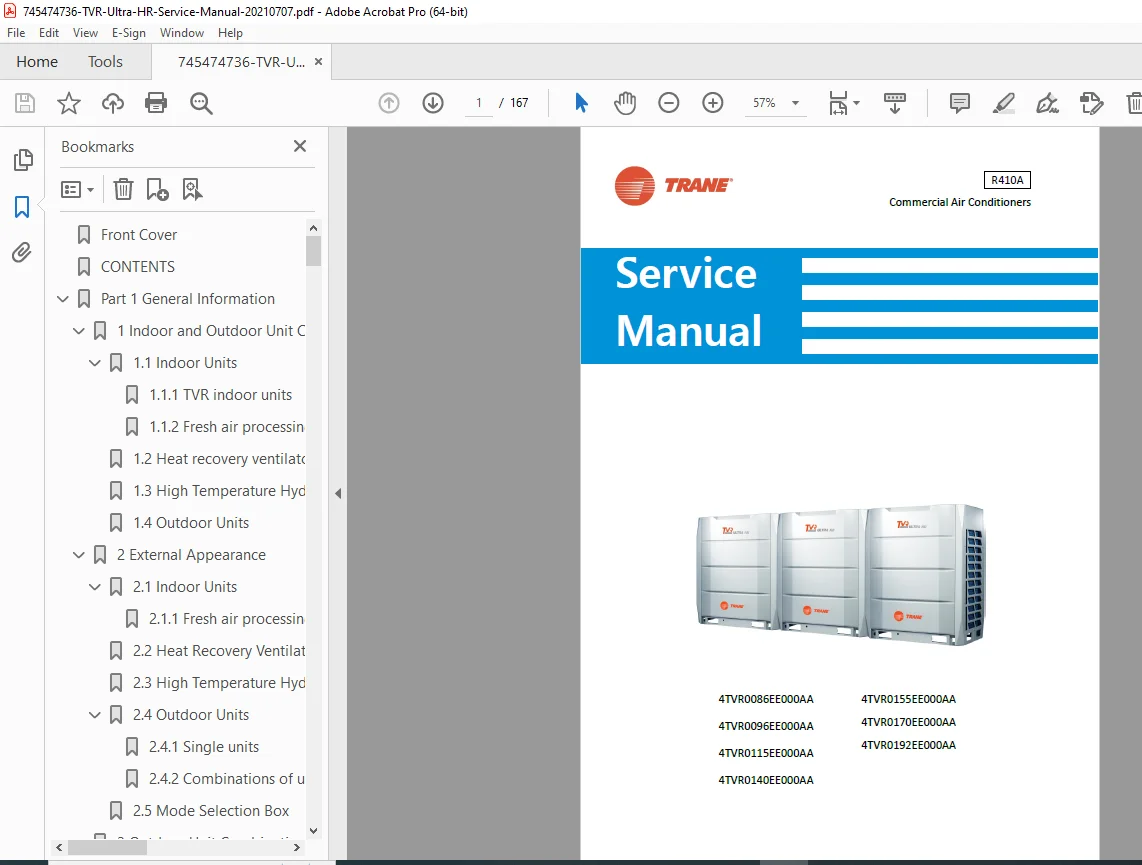
Task: Switch to the Tools tab
Action: [x=106, y=62]
